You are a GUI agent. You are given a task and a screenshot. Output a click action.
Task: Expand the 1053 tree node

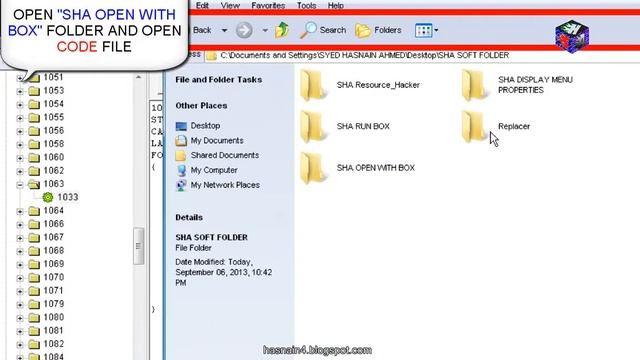(20, 91)
